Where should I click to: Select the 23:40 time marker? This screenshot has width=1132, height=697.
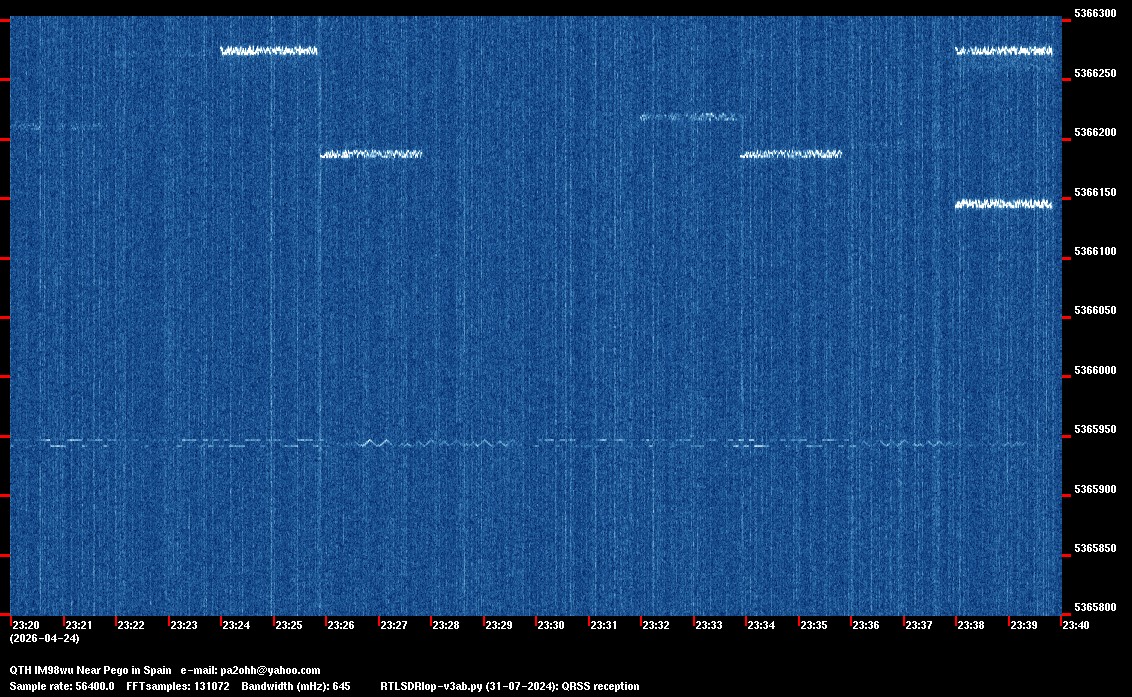click(x=1076, y=625)
